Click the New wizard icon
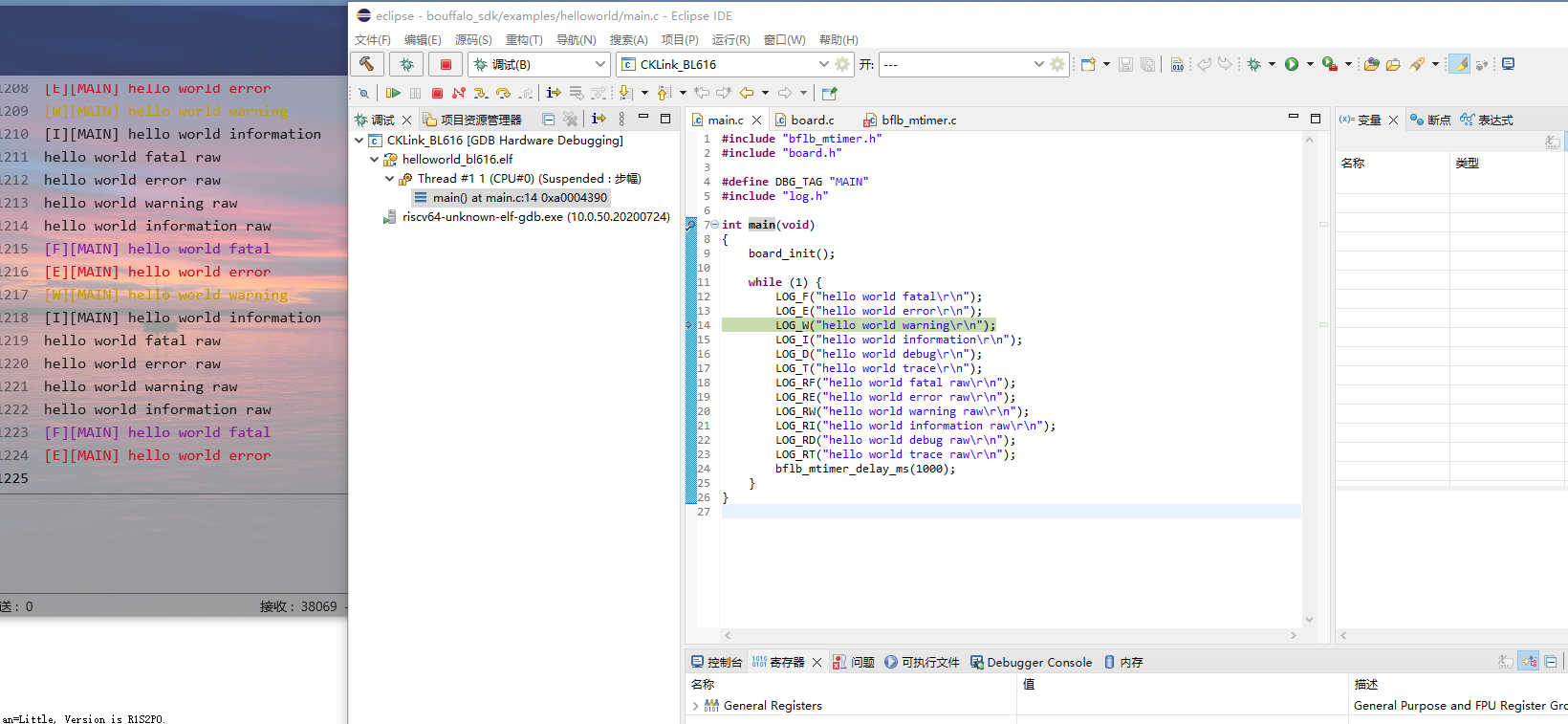The image size is (1568, 724). click(x=1088, y=64)
